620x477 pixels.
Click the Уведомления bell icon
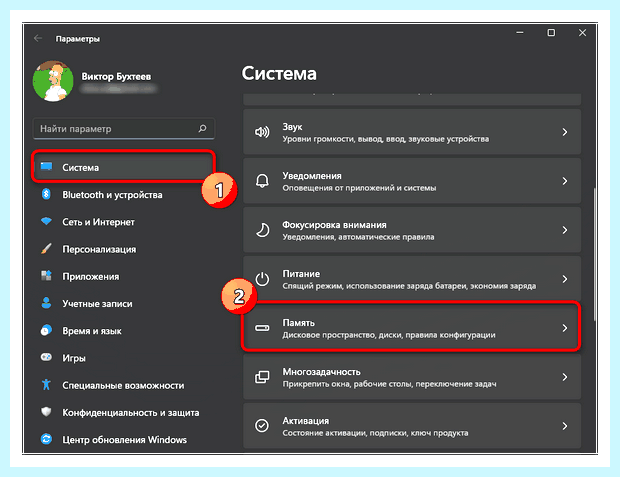pos(262,181)
